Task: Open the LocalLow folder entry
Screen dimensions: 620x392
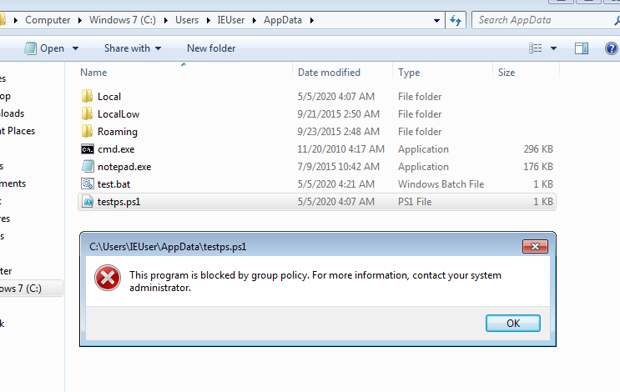Action: (x=118, y=114)
